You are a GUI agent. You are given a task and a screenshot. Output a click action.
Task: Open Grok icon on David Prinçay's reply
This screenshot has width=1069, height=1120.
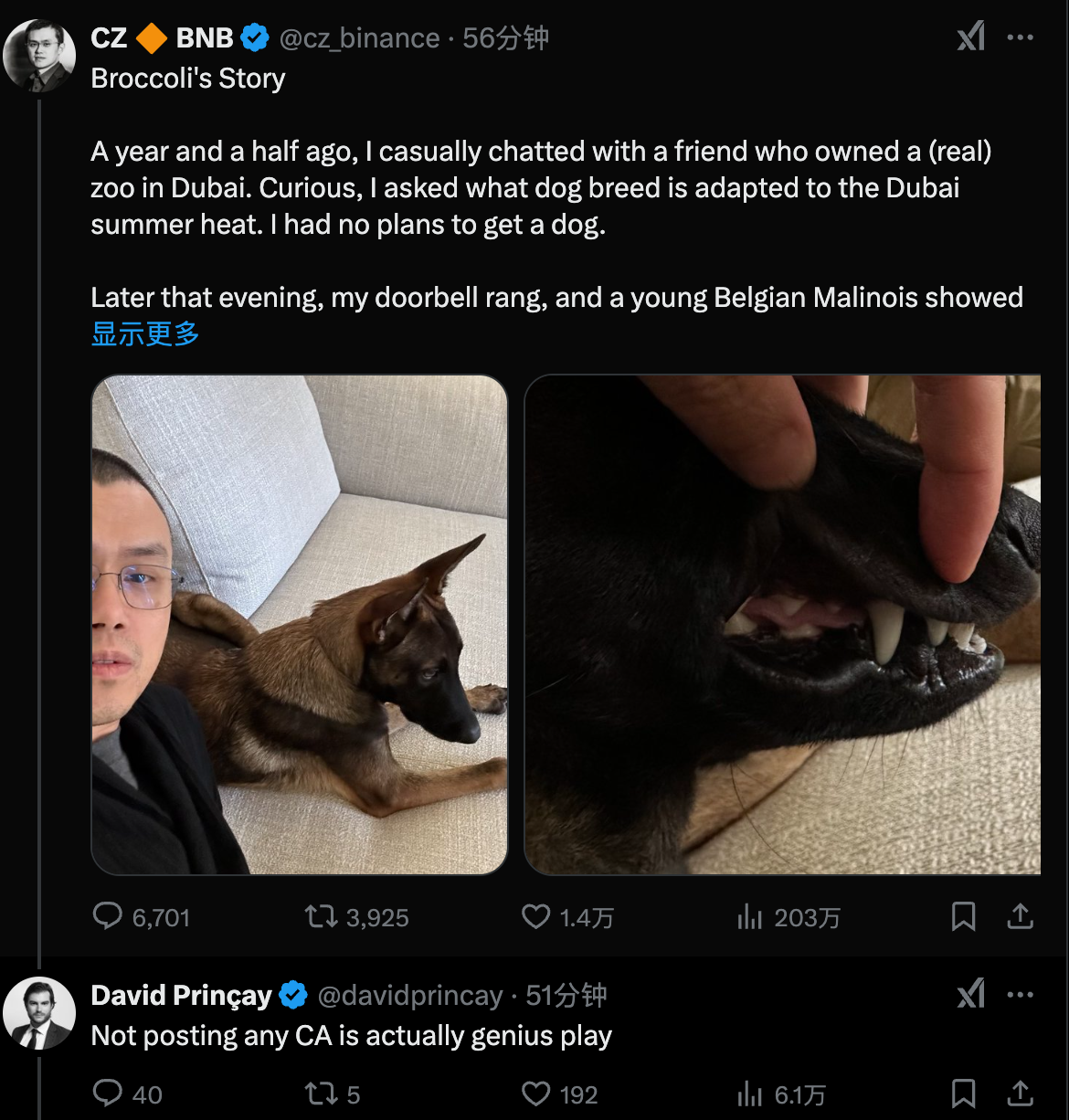pos(970,994)
